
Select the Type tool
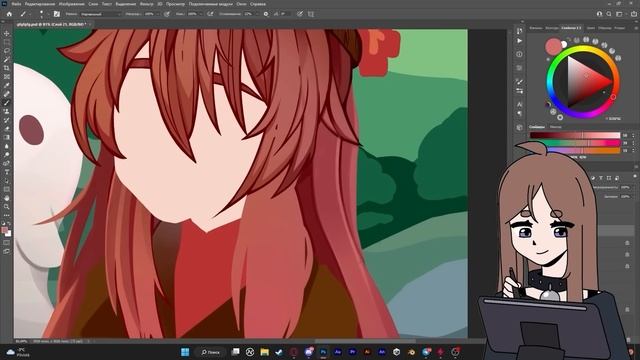tap(7, 172)
